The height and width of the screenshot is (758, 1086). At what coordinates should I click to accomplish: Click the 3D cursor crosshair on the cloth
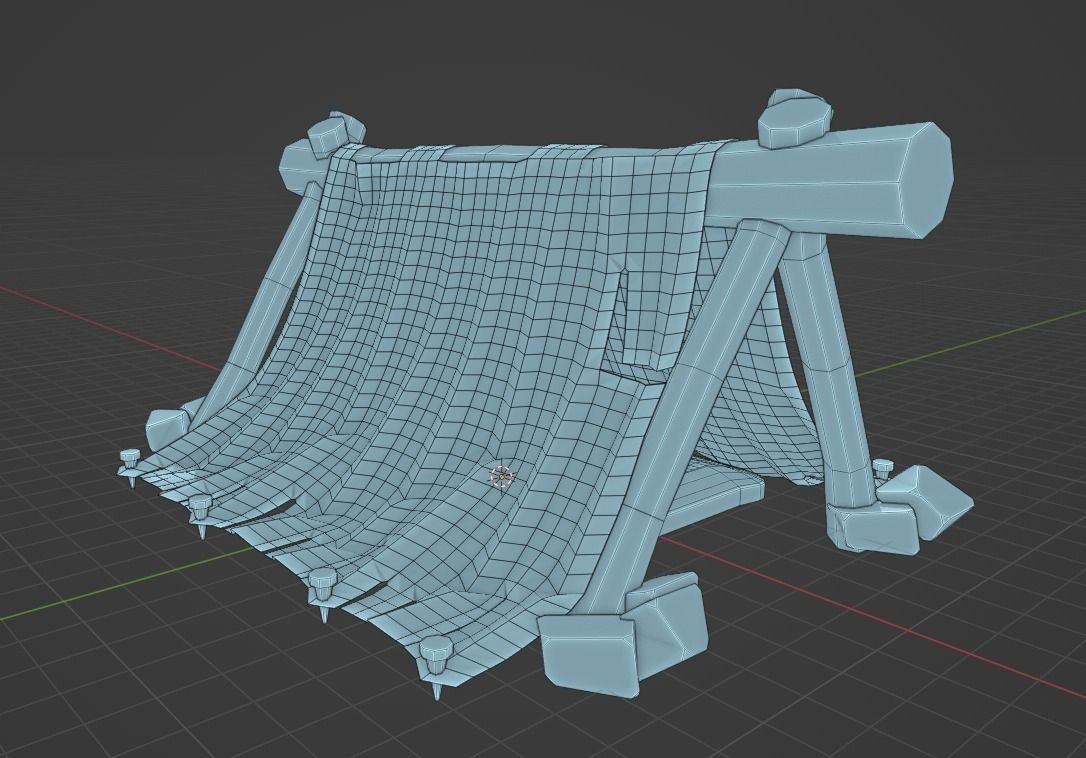tap(502, 476)
